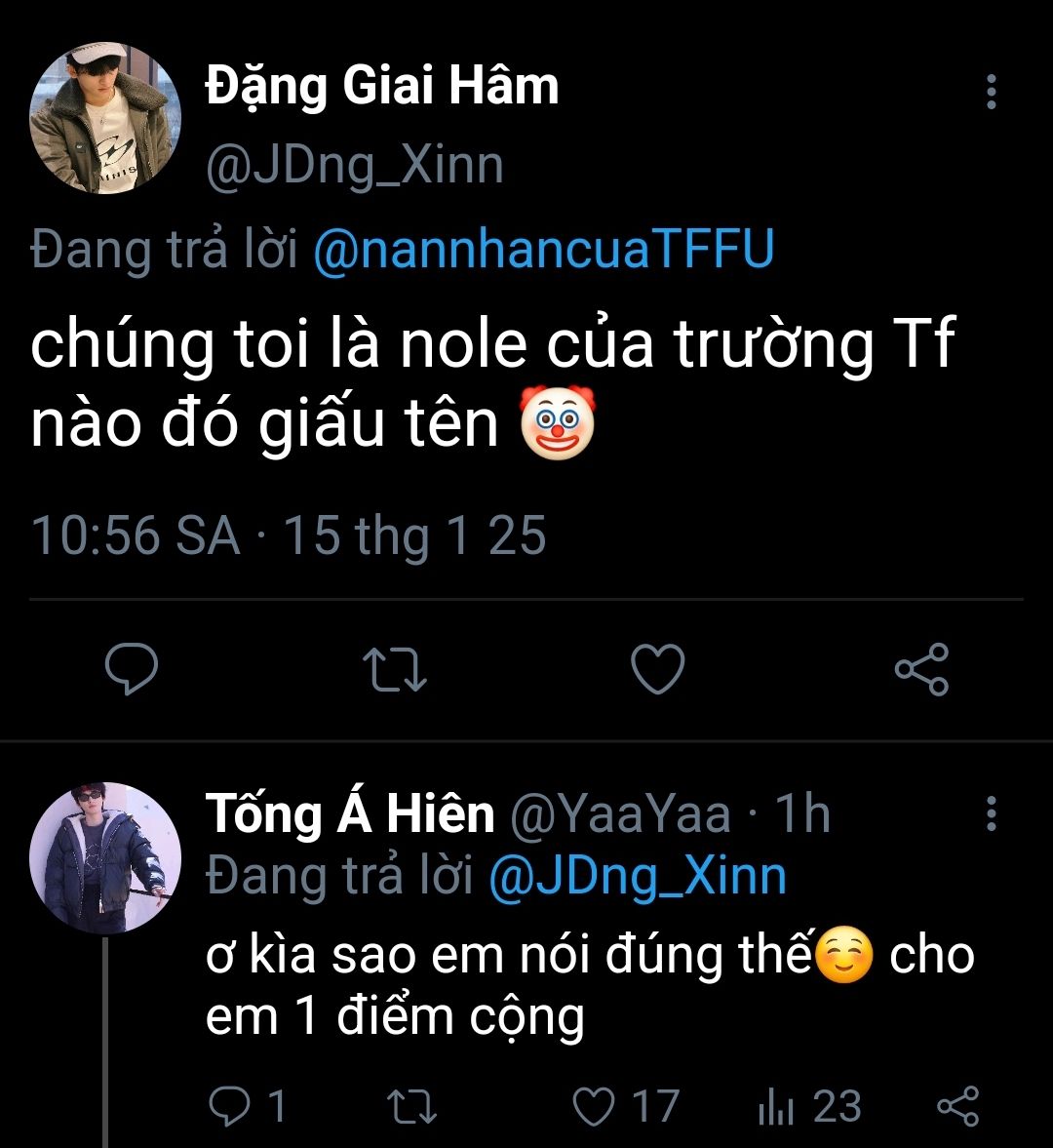This screenshot has width=1053, height=1148.
Task: Tap the @YaaYaa username handle
Action: point(620,814)
